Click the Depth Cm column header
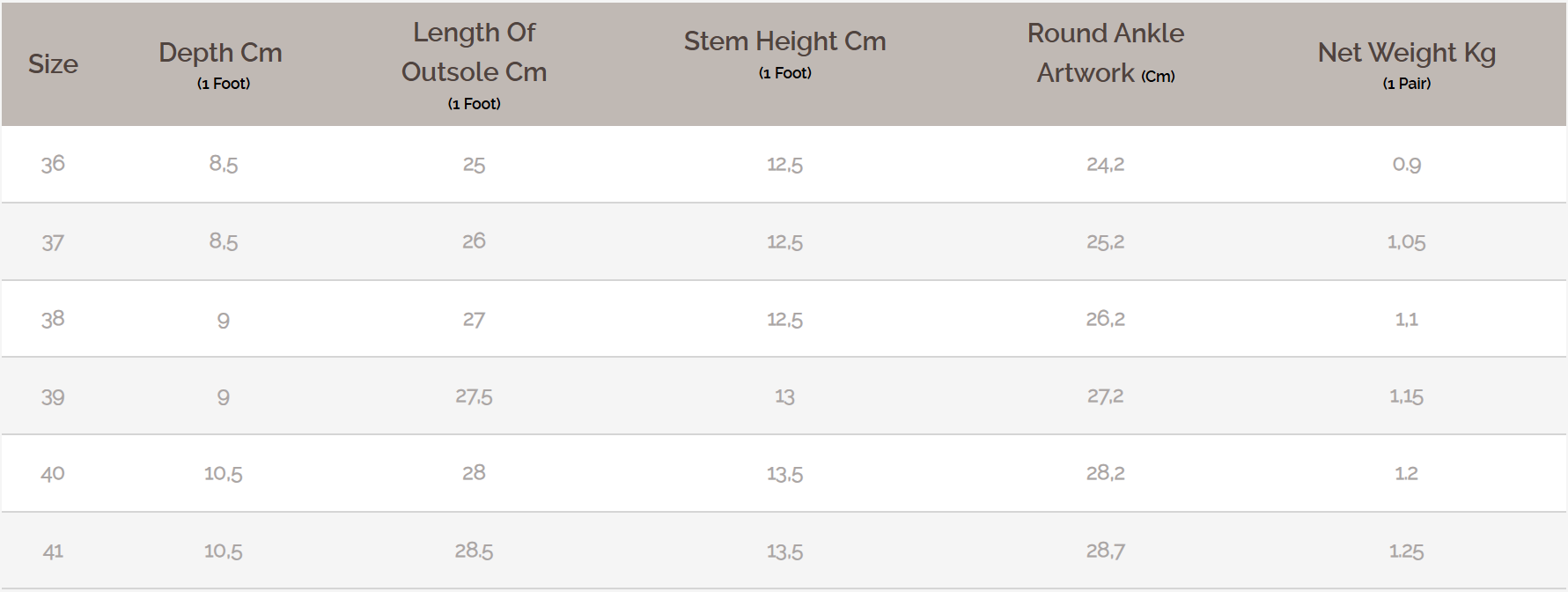The image size is (1568, 592). point(220,54)
